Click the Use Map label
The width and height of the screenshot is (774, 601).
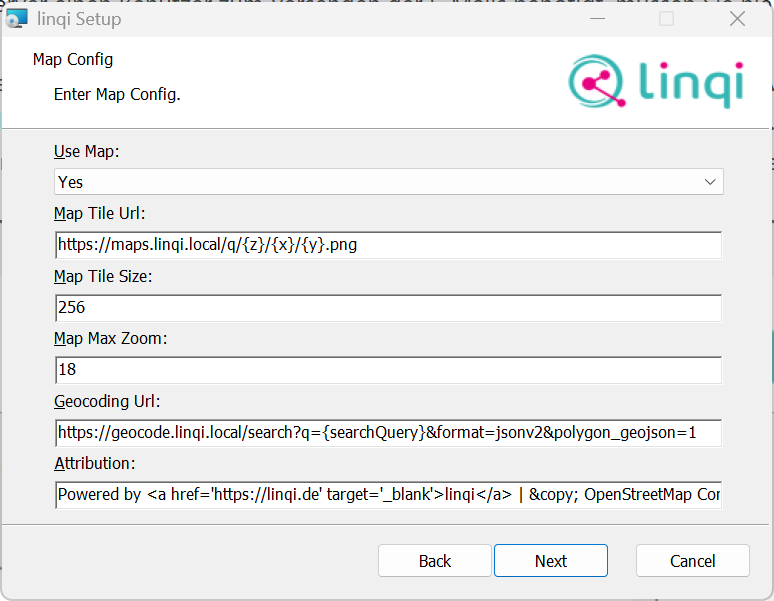(85, 152)
